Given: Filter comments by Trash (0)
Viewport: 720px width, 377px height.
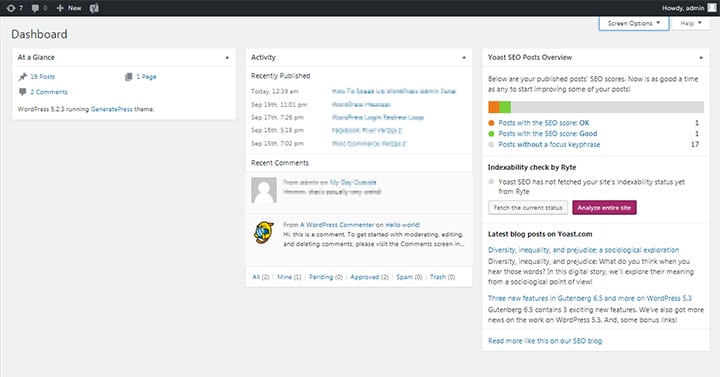Looking at the screenshot, I should point(442,277).
